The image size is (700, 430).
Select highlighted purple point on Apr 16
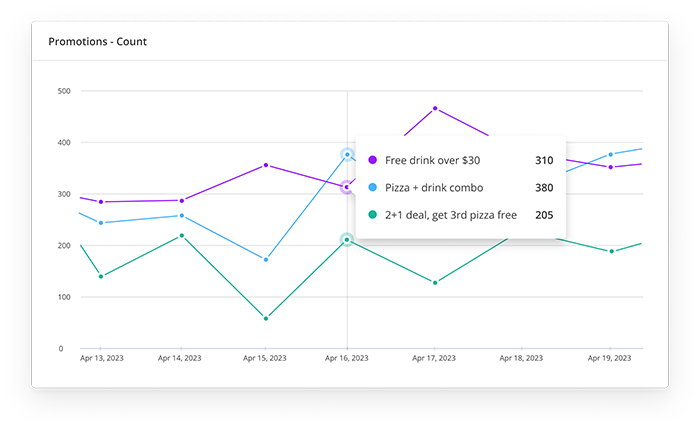(x=347, y=187)
